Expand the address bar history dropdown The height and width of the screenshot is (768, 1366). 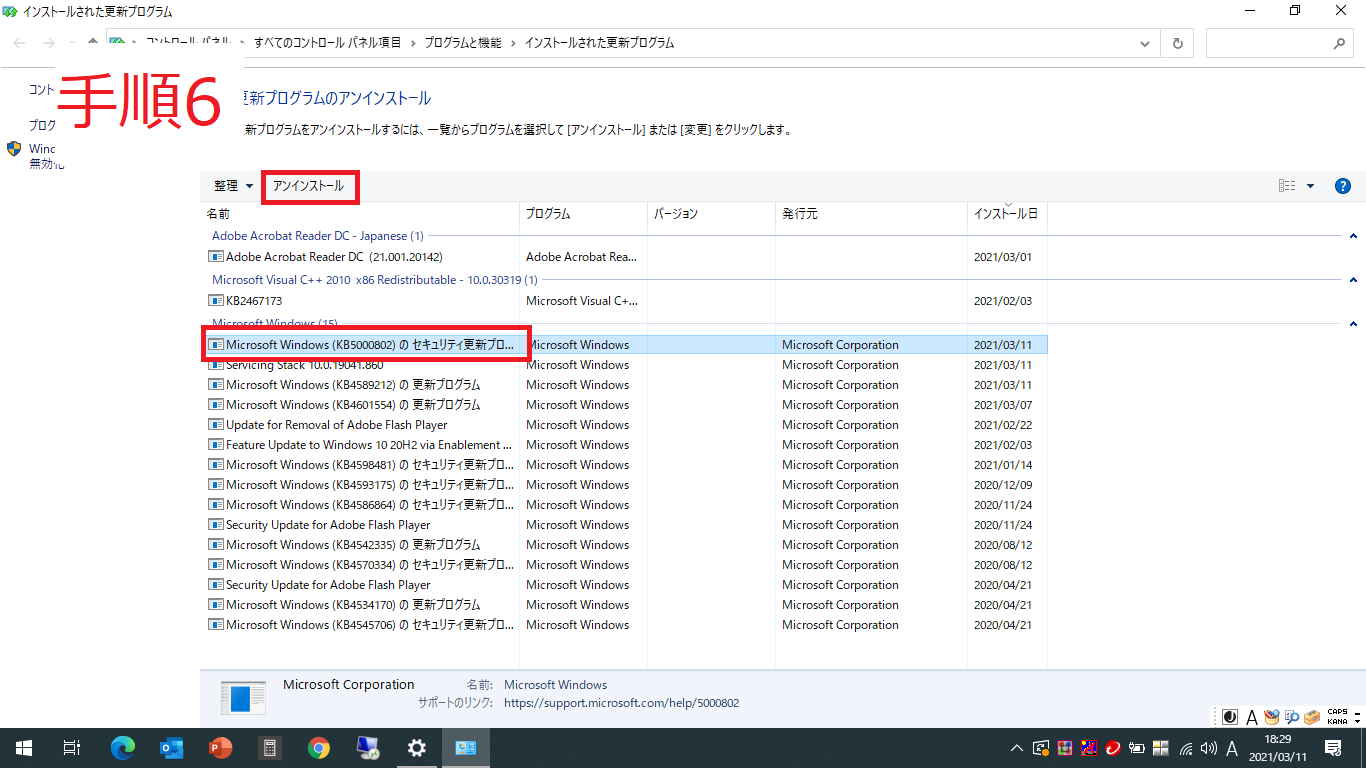pos(1146,43)
